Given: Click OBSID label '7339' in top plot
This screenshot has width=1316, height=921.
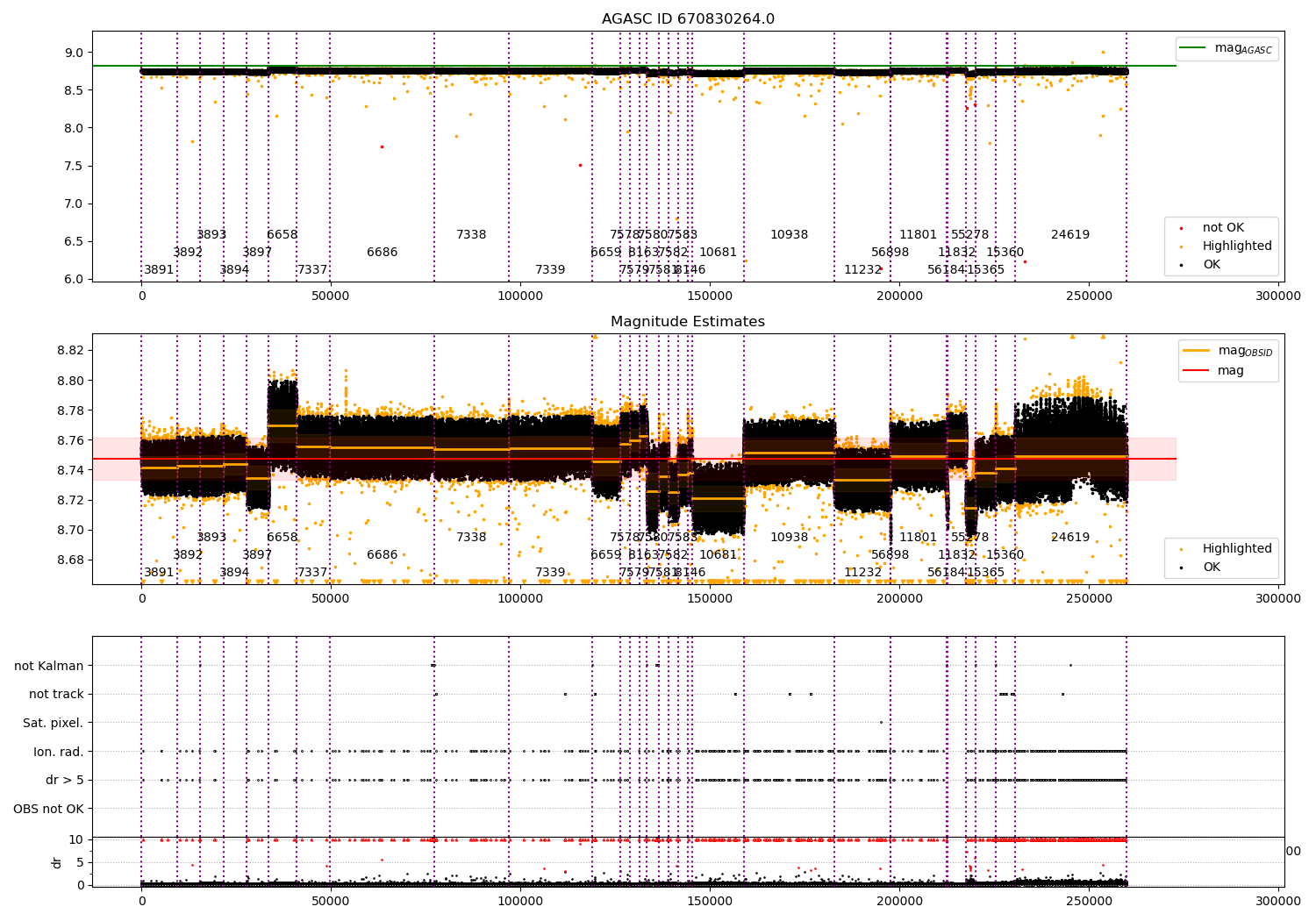Looking at the screenshot, I should (550, 269).
